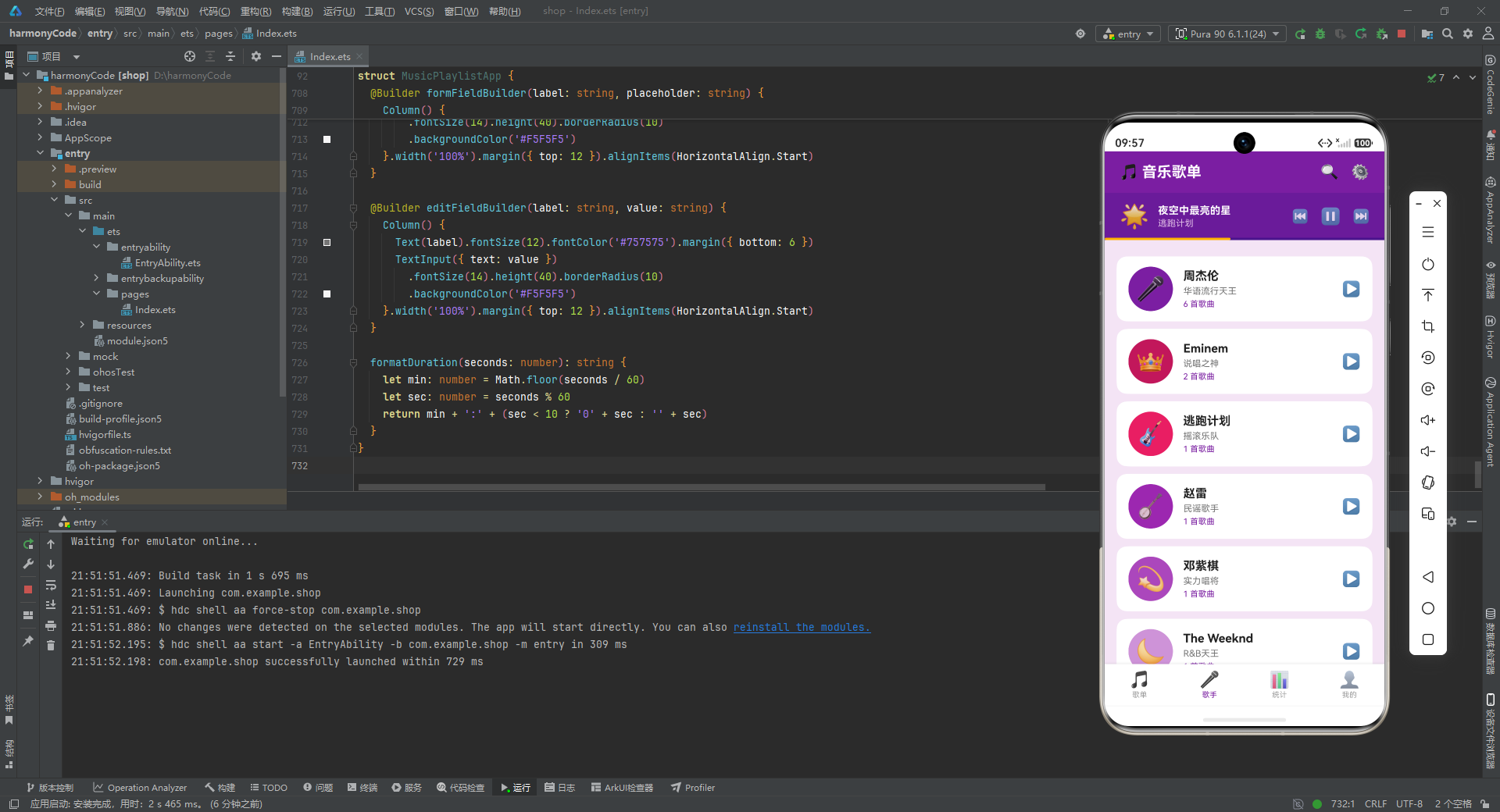Tap emulator back triangle button
1500x812 pixels.
click(x=1428, y=577)
